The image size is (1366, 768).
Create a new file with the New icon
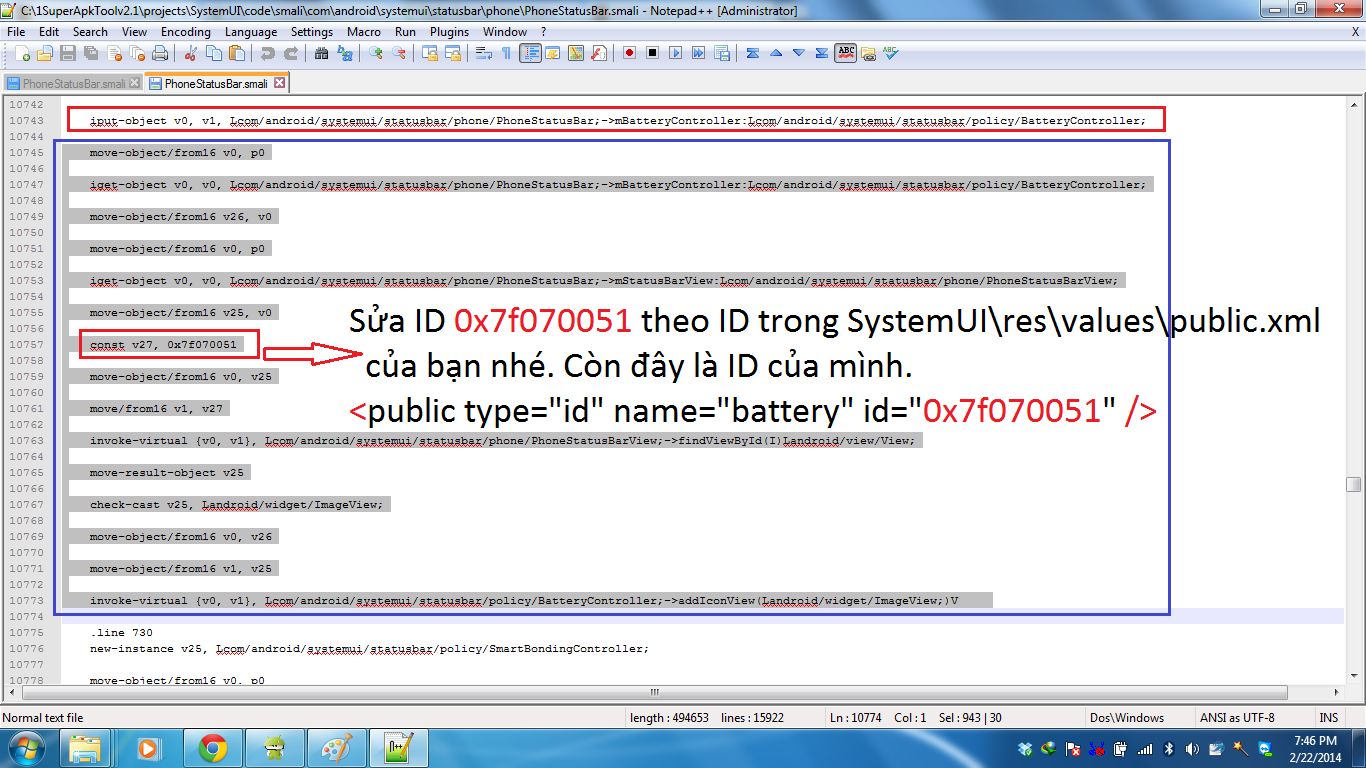[23, 53]
